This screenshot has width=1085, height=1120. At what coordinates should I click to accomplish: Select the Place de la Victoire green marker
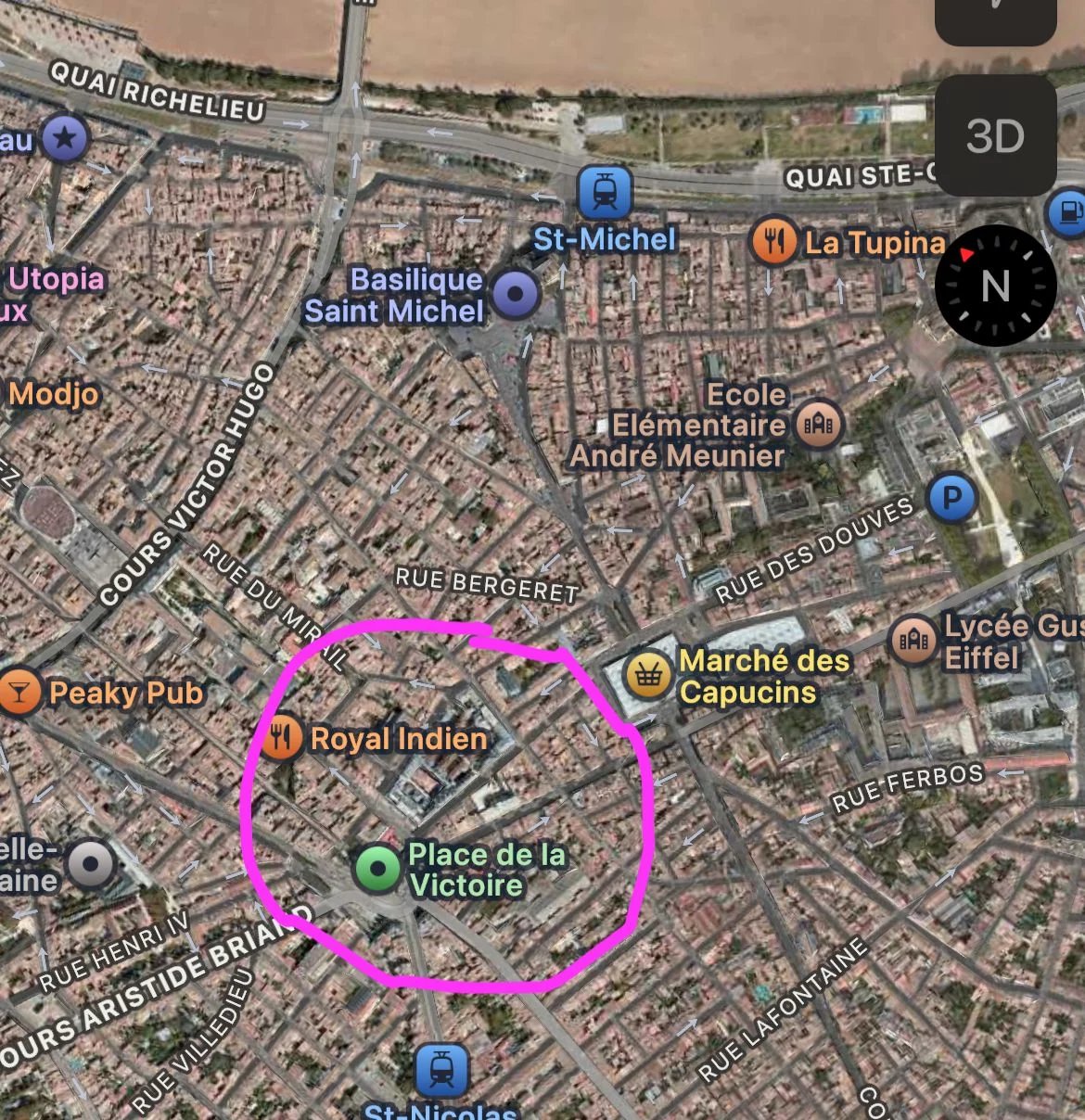(377, 869)
